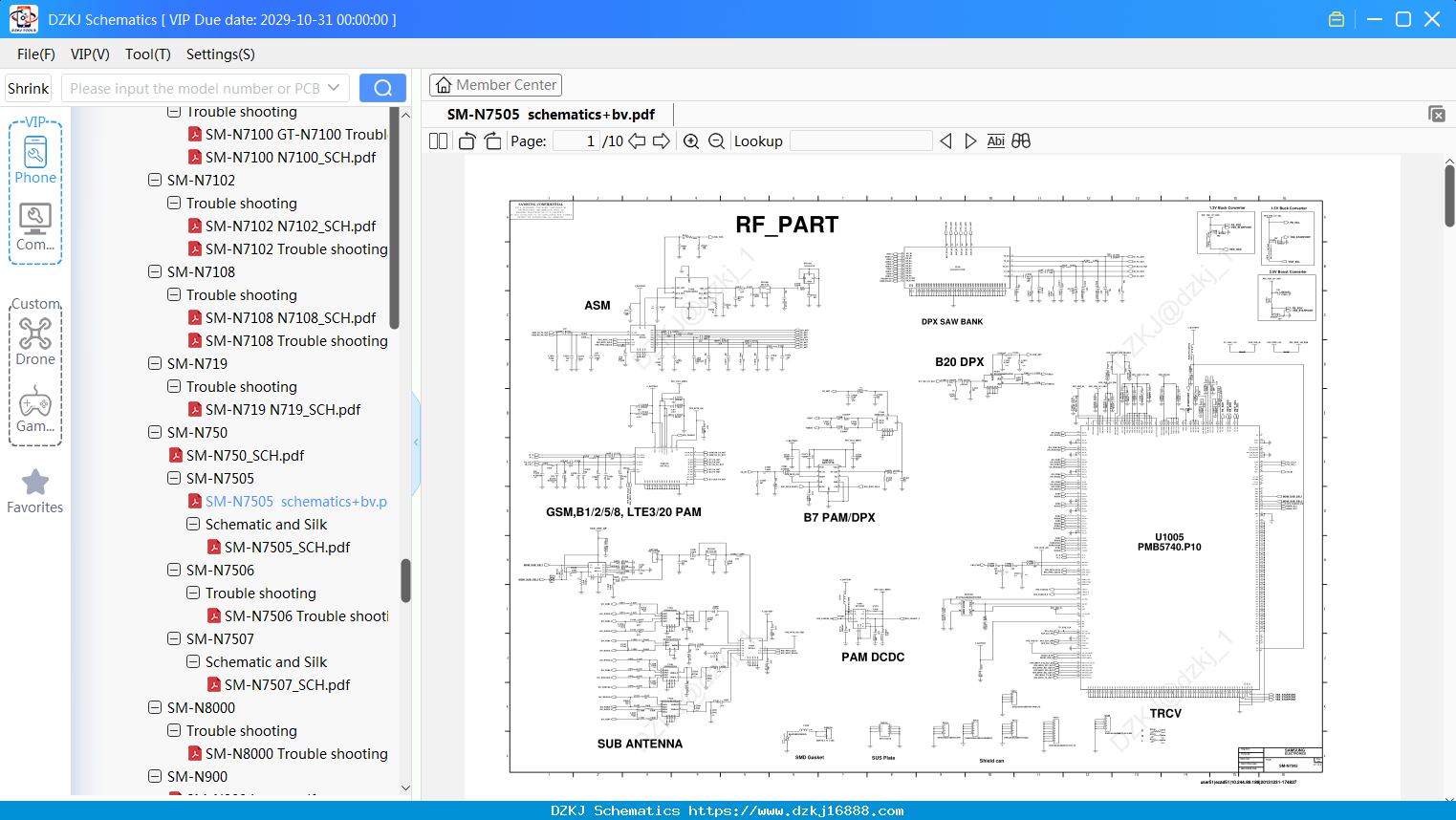Click the zoom out magnifier icon

click(716, 141)
